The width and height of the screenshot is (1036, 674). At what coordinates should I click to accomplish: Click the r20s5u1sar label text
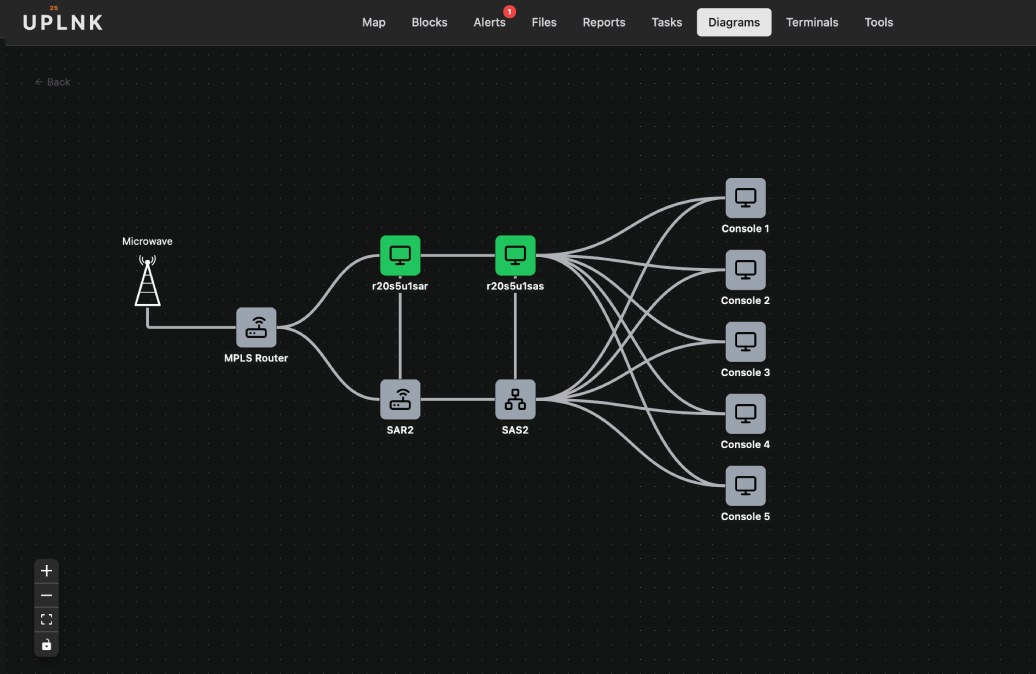(400, 286)
